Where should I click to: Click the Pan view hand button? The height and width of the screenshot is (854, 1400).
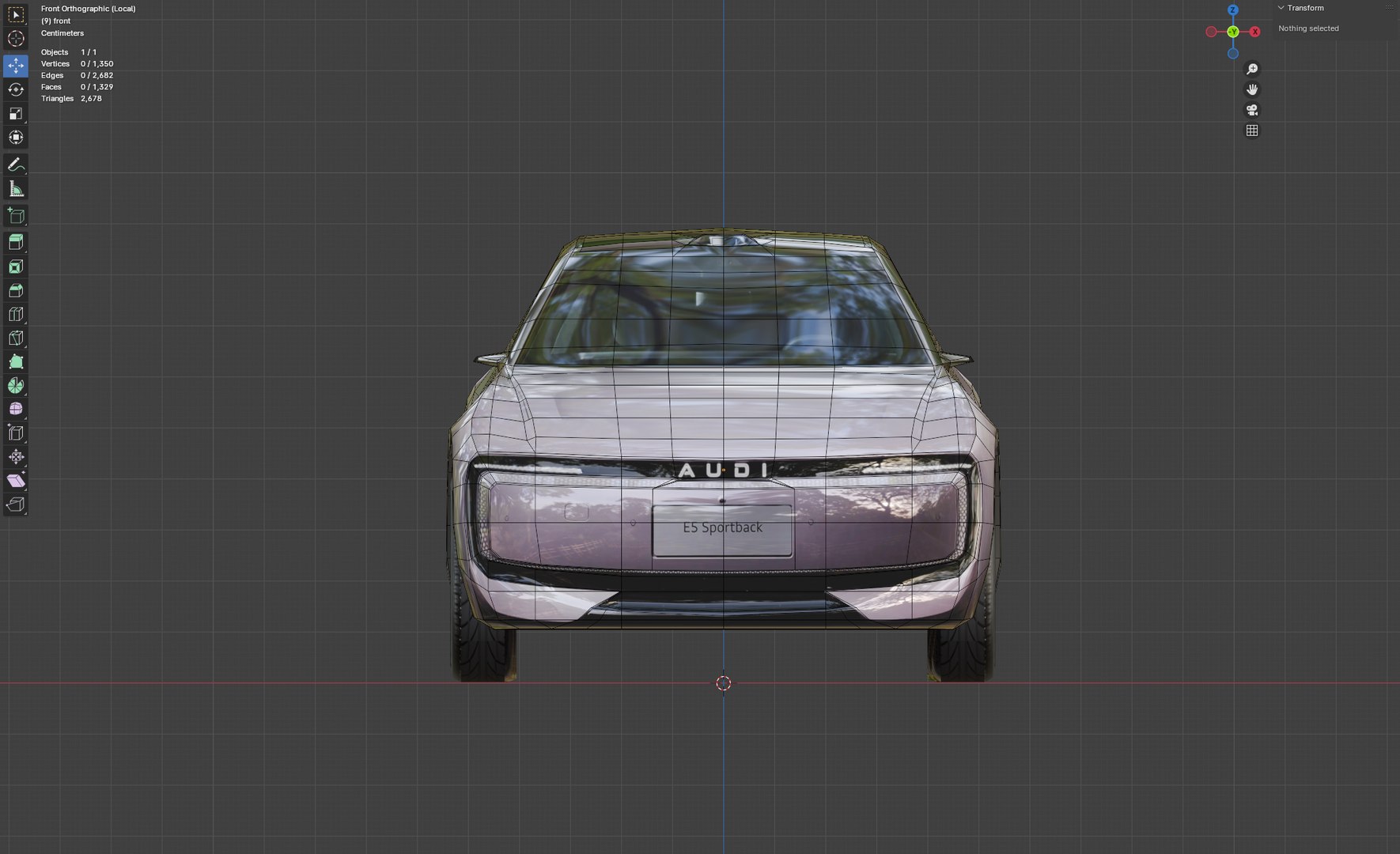click(1252, 89)
